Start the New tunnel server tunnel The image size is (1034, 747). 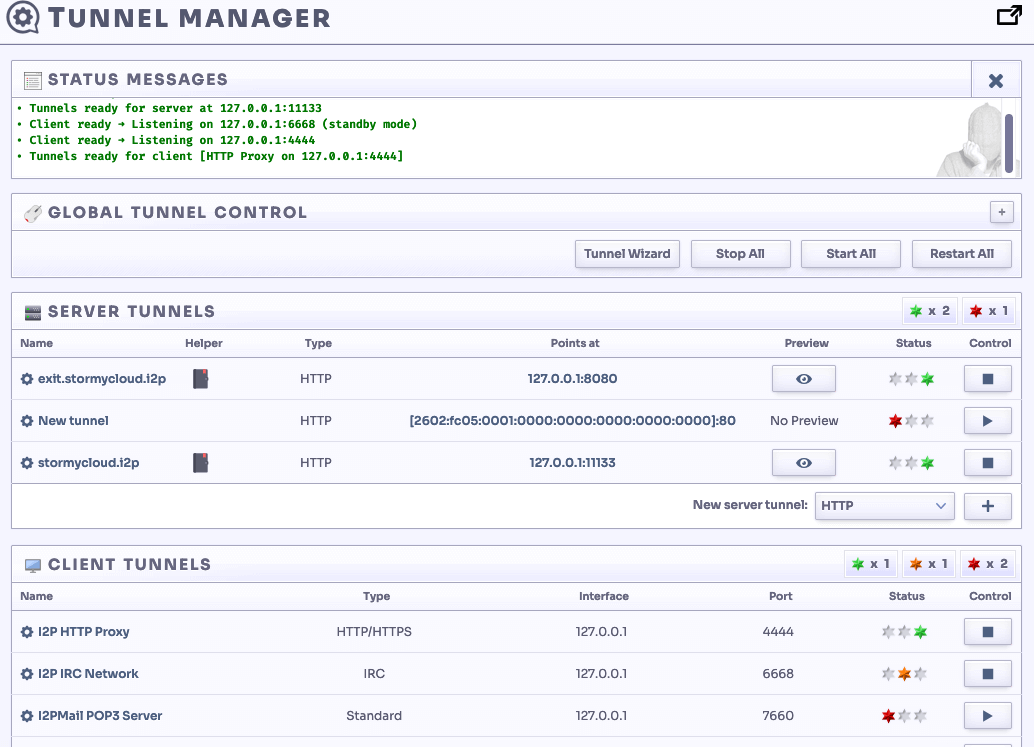pos(987,420)
